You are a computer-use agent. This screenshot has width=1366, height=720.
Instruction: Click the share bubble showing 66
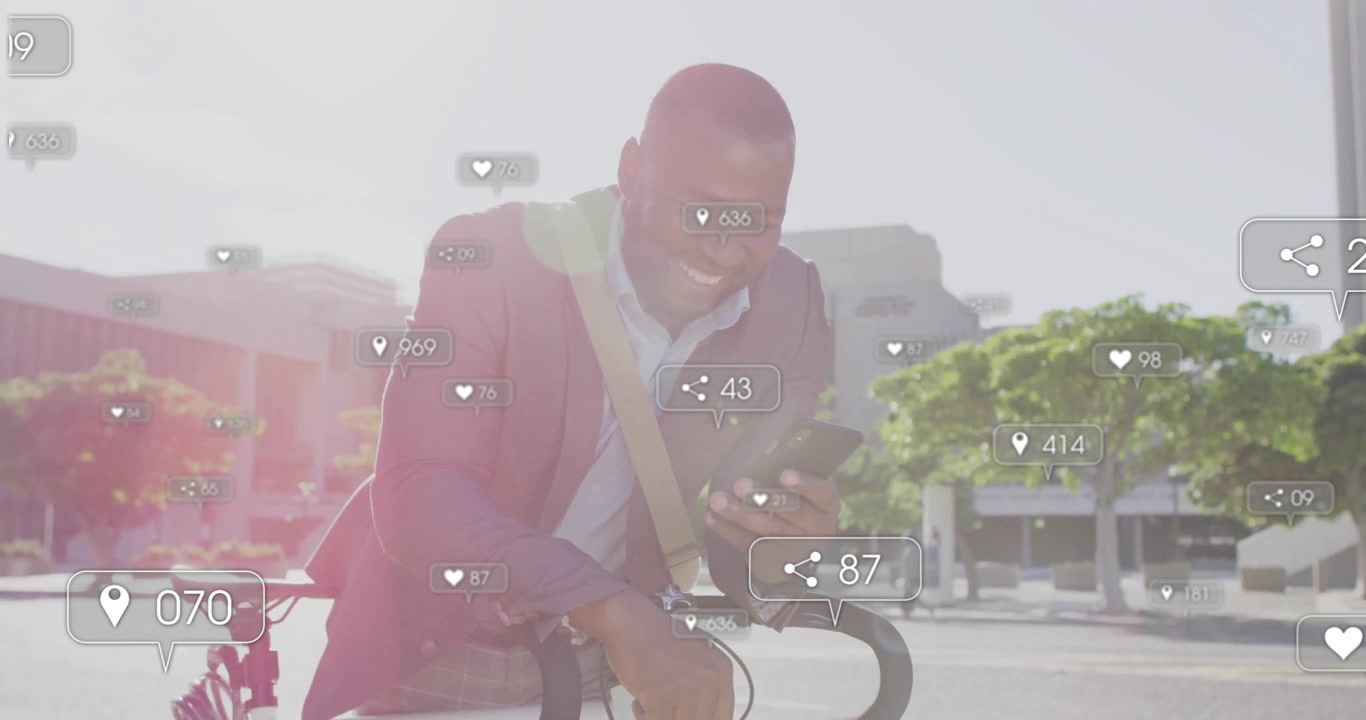tap(200, 489)
